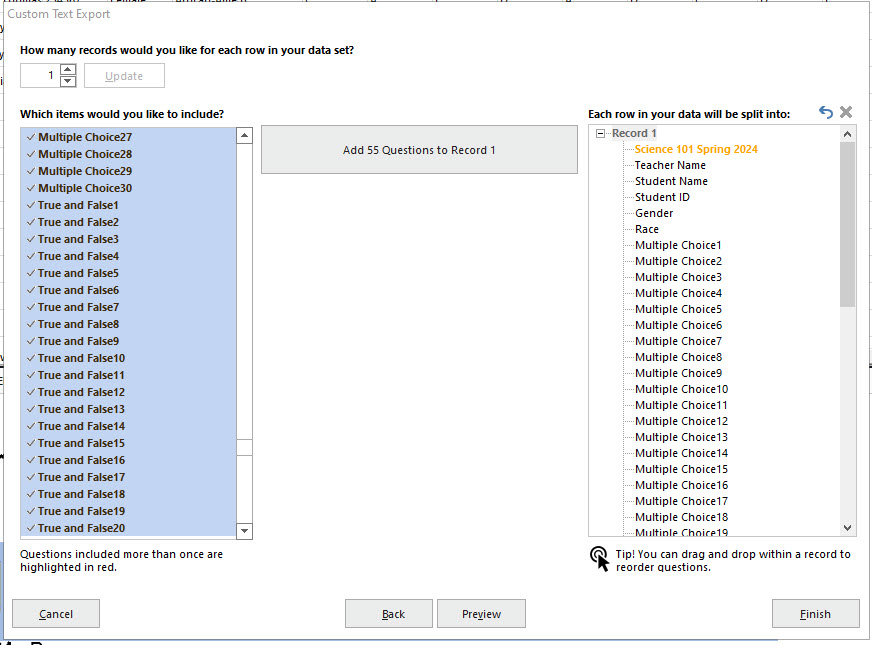Click the X icon to remove Record 1 items
Image resolution: width=872 pixels, height=645 pixels.
(x=846, y=111)
